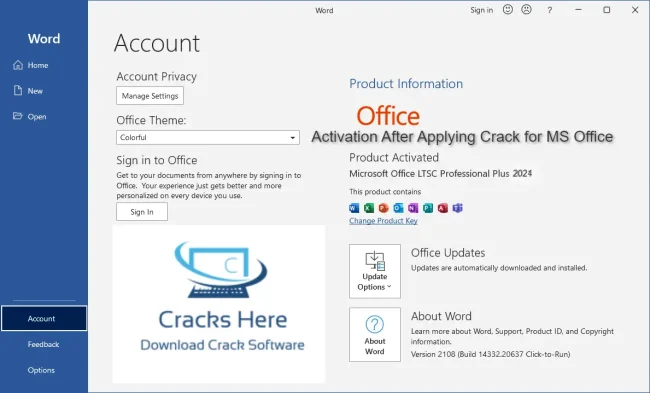Click the 'This product contains' text
Screen dimensions: 650x393
point(385,192)
